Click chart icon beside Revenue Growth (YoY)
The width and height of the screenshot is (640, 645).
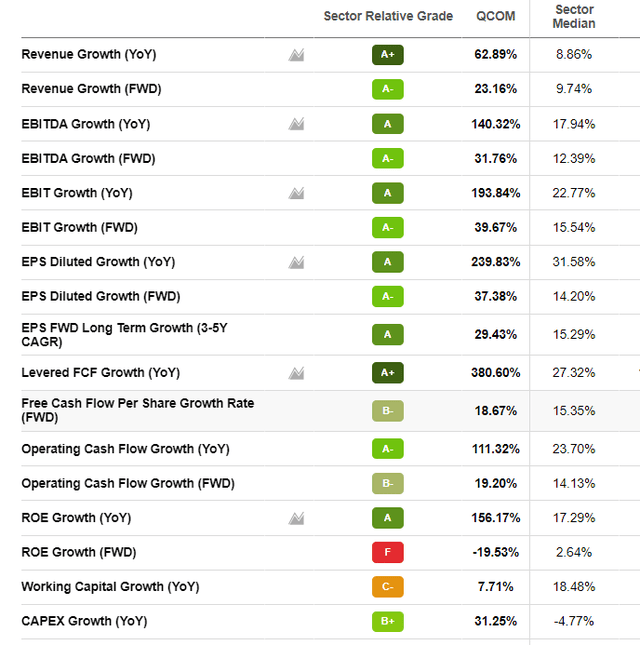[296, 54]
